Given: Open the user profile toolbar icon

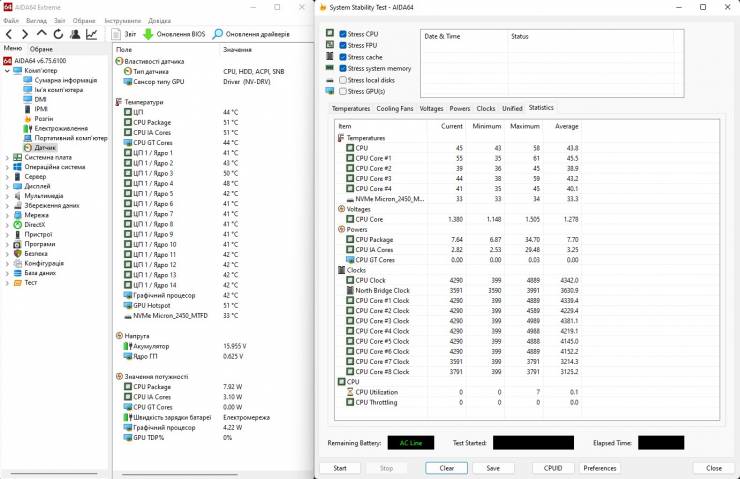Looking at the screenshot, I should tap(75, 34).
